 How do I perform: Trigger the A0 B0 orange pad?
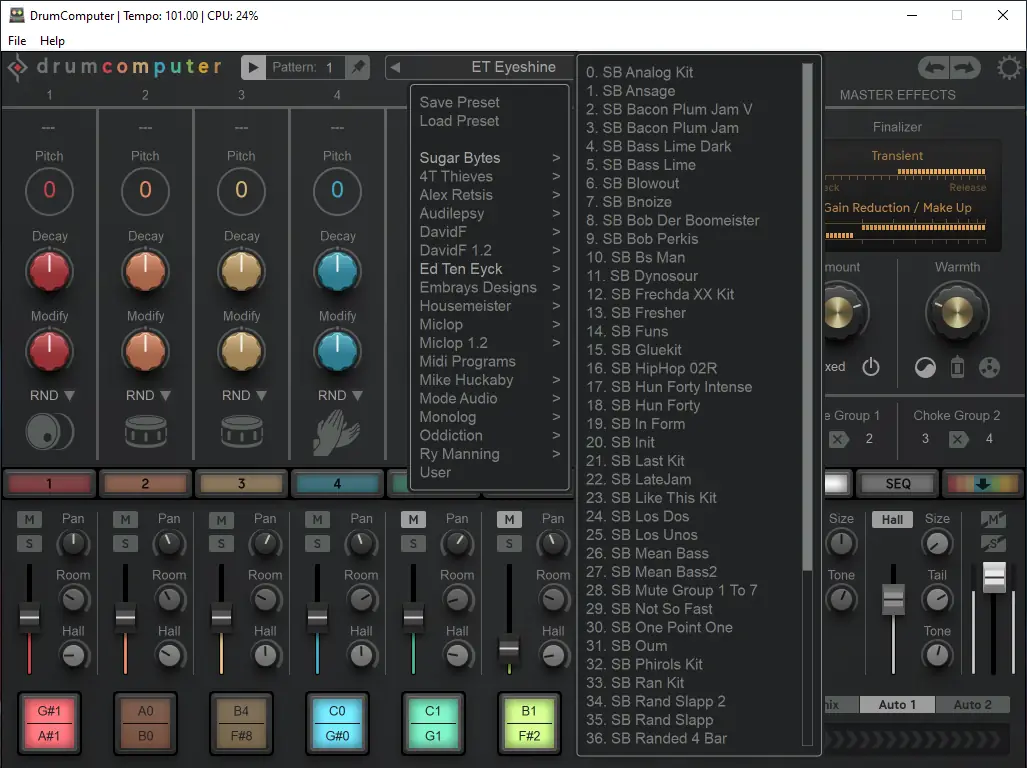(x=145, y=723)
